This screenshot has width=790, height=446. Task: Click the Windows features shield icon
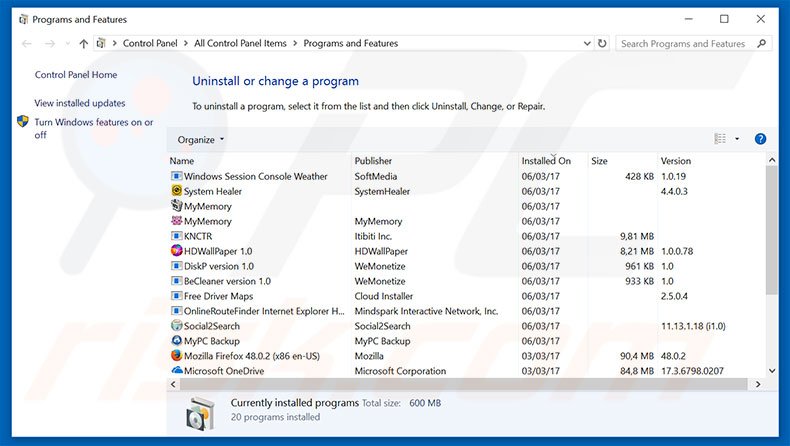[x=23, y=121]
